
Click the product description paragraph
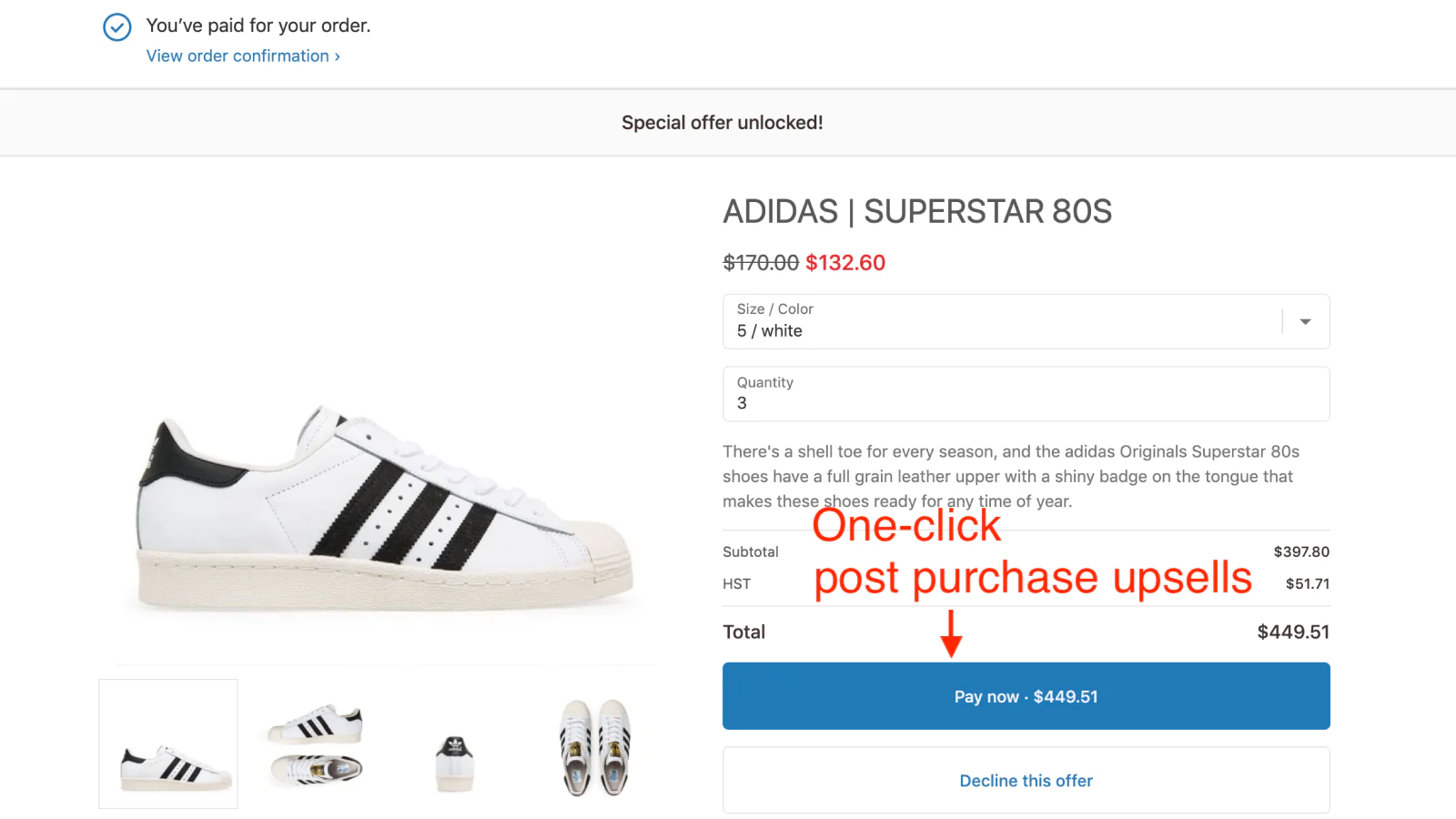click(x=1010, y=476)
